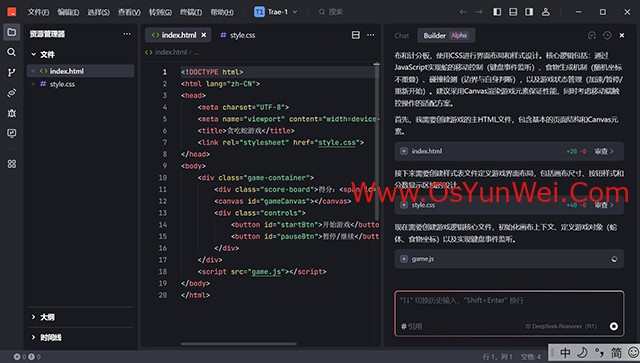Stop generation with the round send button
Viewport: 640px width, 363px height.
click(614, 326)
